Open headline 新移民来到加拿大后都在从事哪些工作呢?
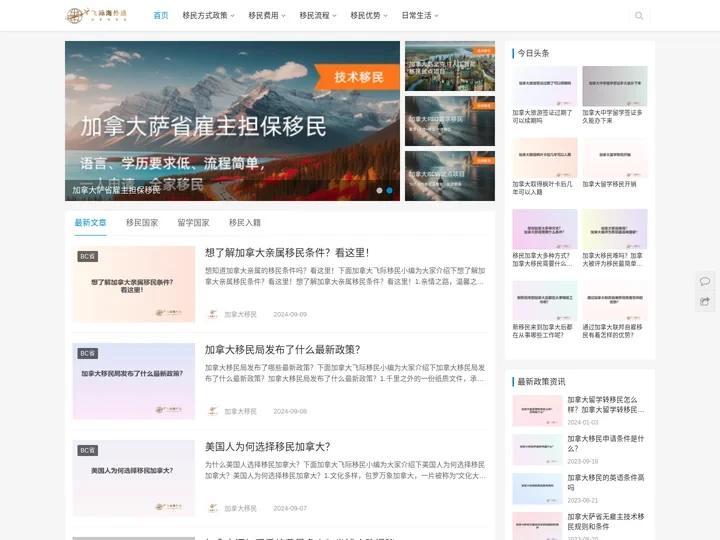 [542, 331]
